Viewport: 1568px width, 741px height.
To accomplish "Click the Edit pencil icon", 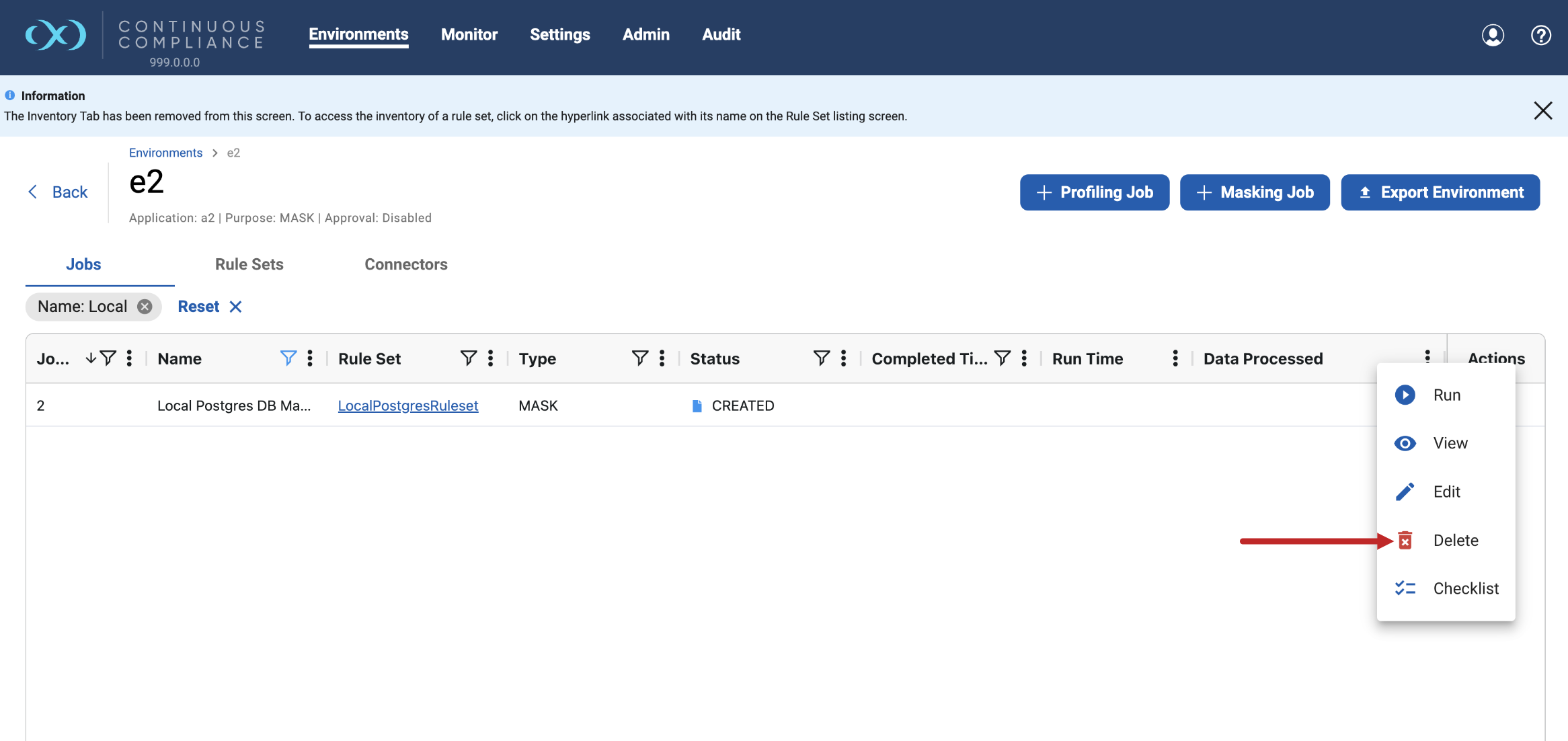I will tap(1405, 492).
